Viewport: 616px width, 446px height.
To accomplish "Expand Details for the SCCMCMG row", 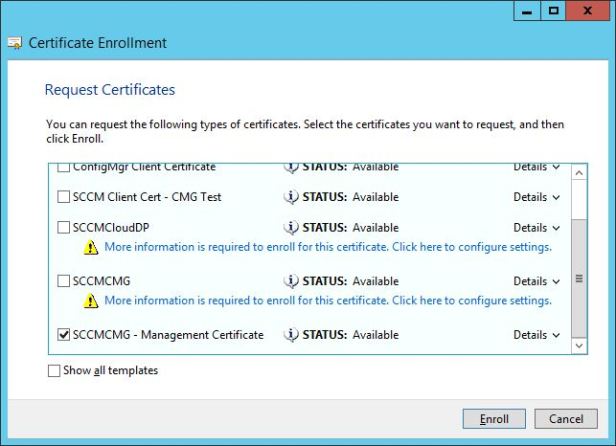I will tap(536, 281).
